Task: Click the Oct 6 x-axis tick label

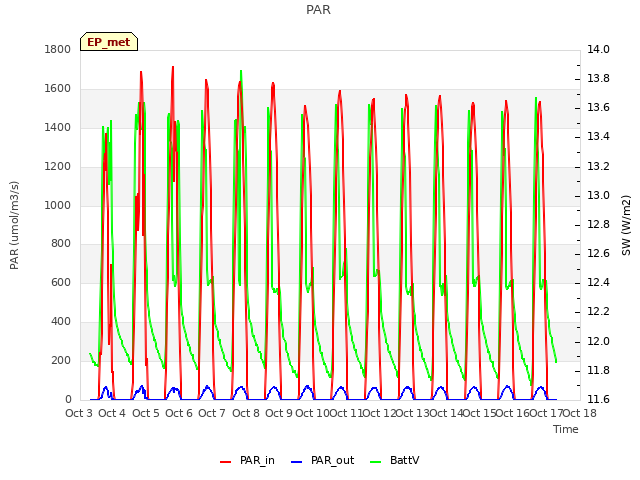Action: click(179, 413)
